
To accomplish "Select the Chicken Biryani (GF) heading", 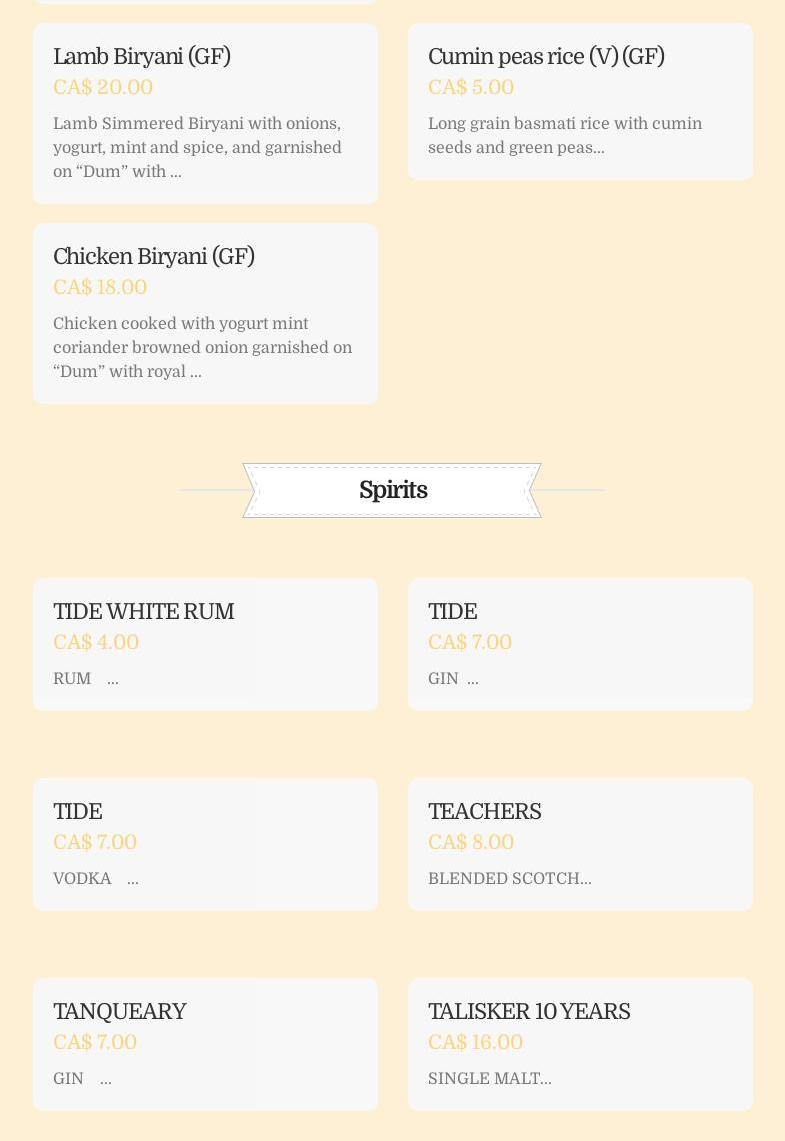I will click(154, 257).
